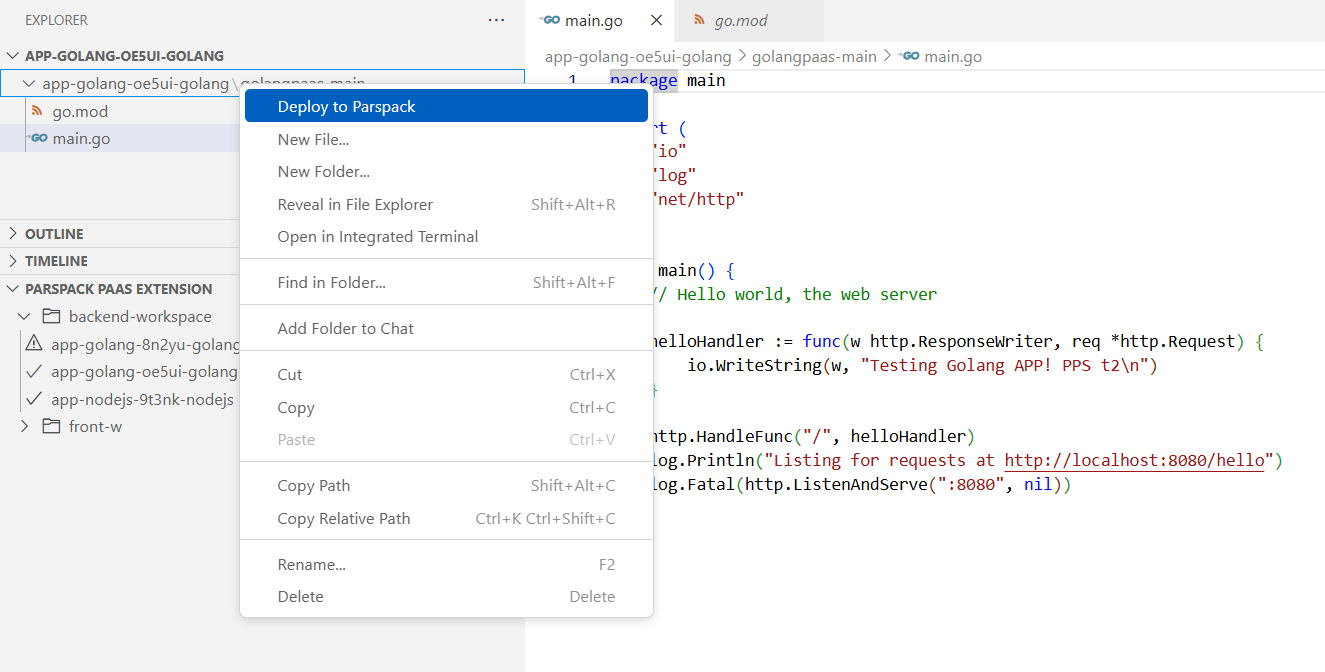Click the warning icon next to app-golang-8n2yu-golang

34,344
